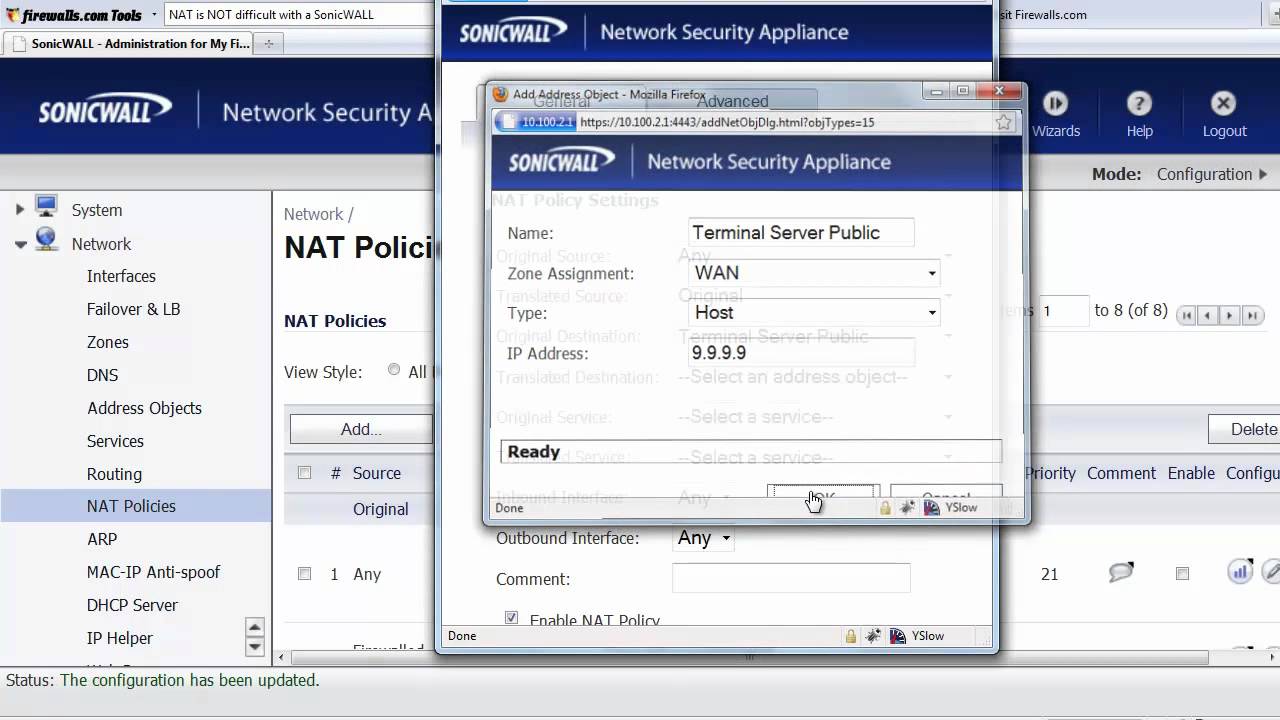Select the checkbox for policy row 1
1280x720 pixels.
click(x=304, y=574)
